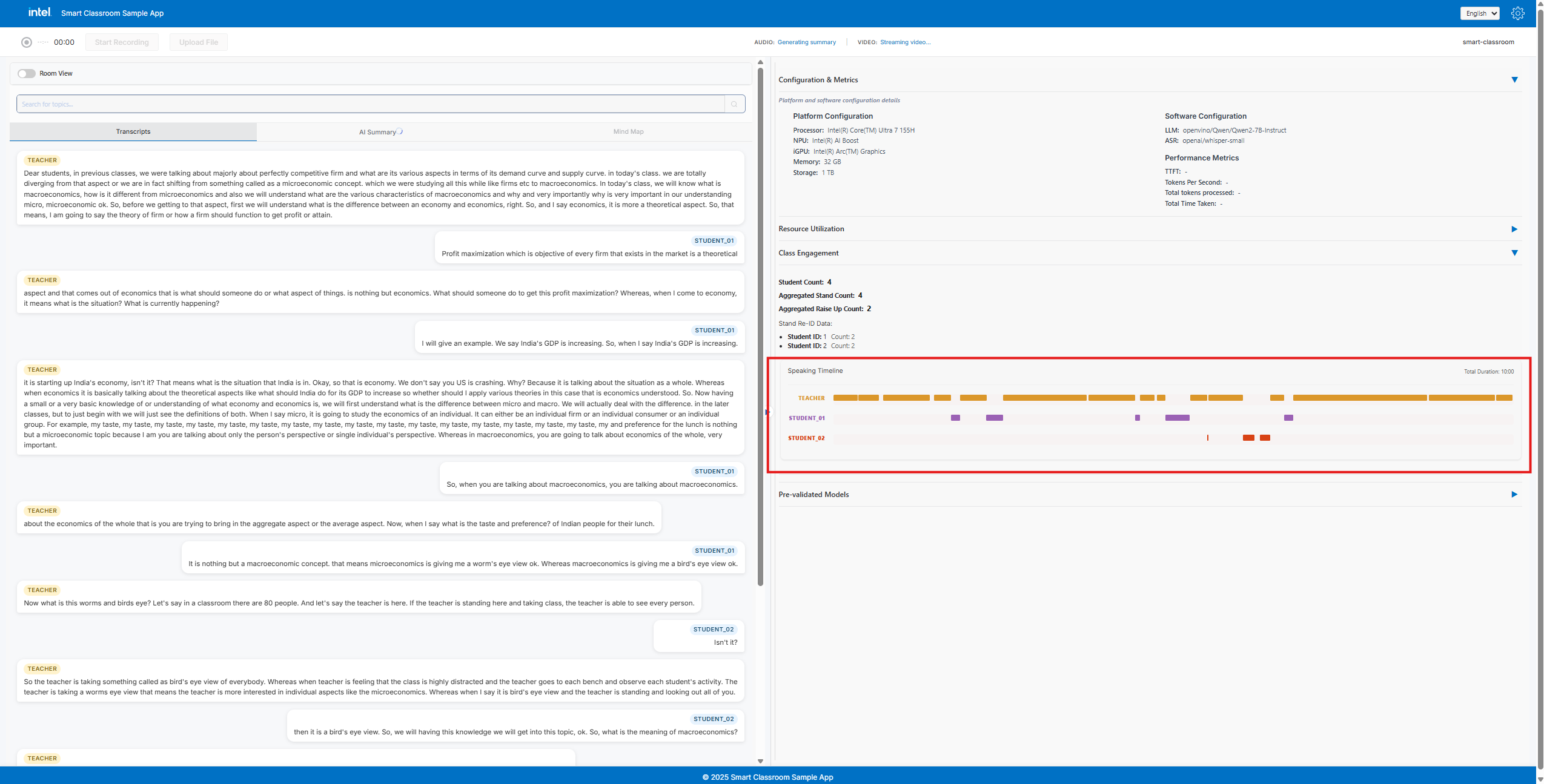Open app settings via the gear icon

tap(1519, 13)
